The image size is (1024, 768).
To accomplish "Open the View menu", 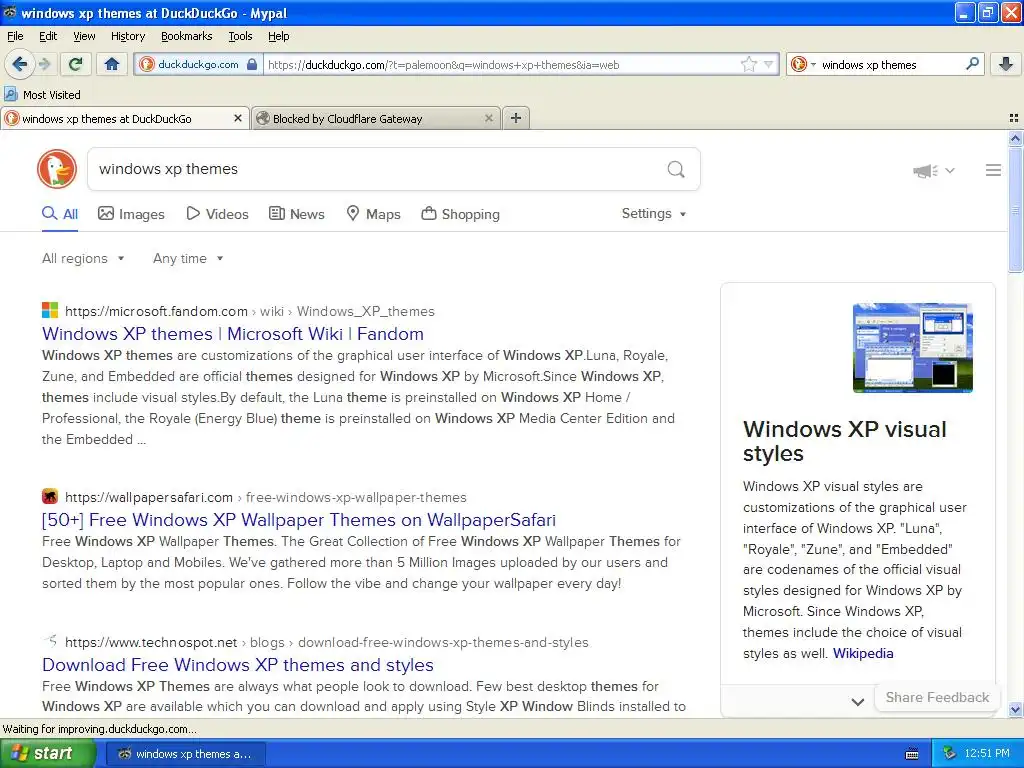I will click(84, 36).
